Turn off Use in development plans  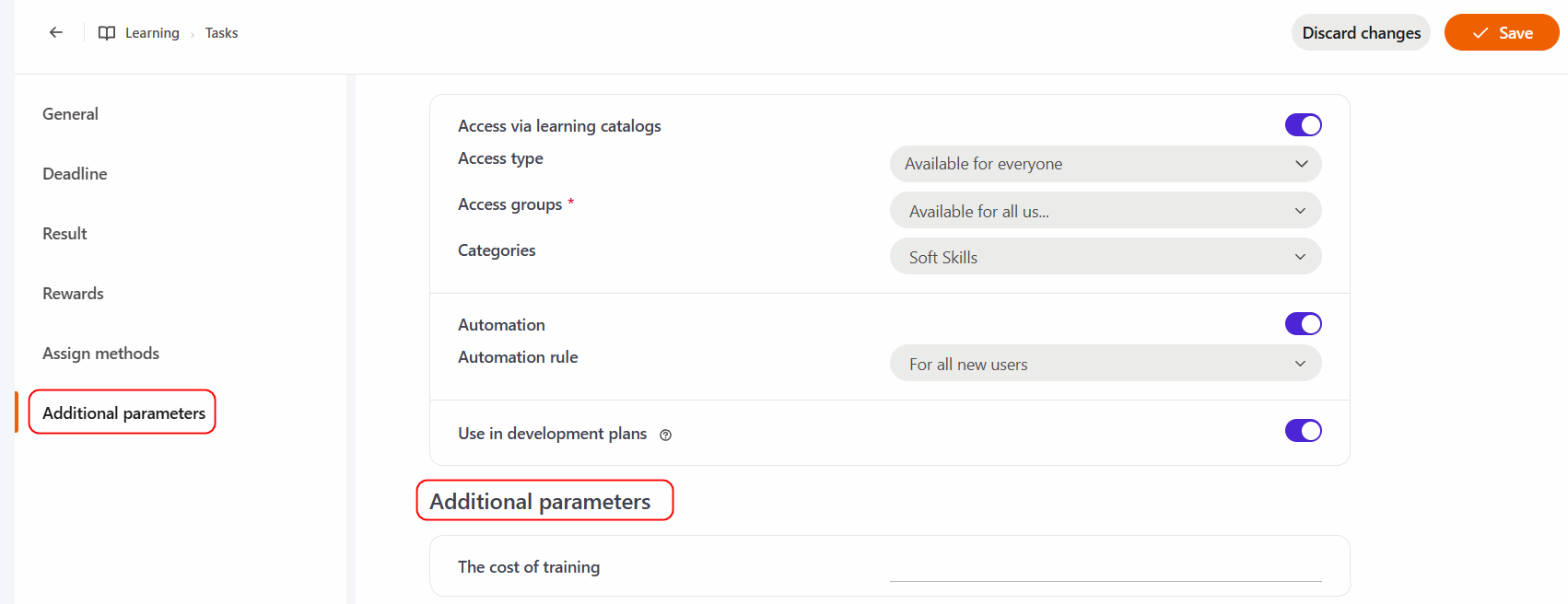(x=1303, y=431)
